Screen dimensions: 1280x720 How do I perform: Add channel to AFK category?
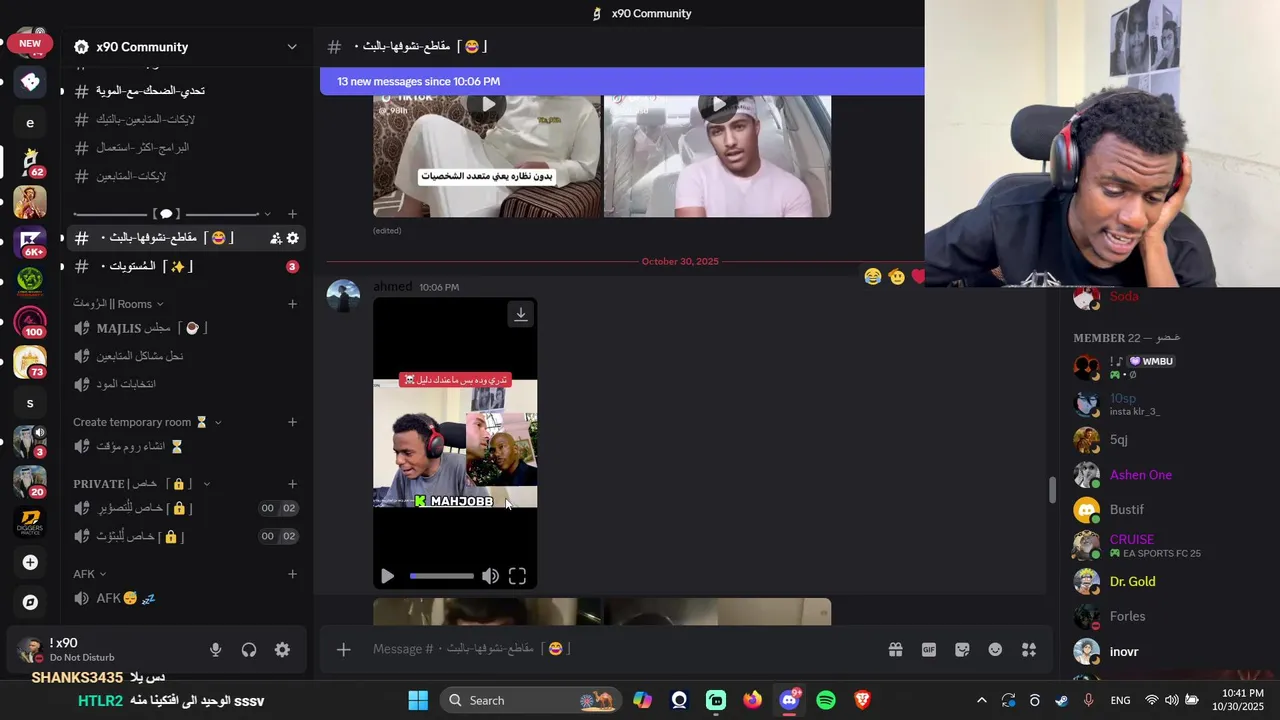[x=292, y=574]
